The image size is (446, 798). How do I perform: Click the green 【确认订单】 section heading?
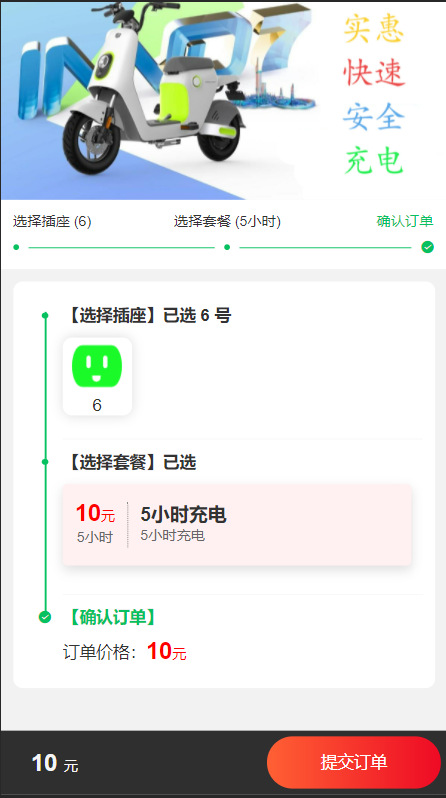pos(108,617)
